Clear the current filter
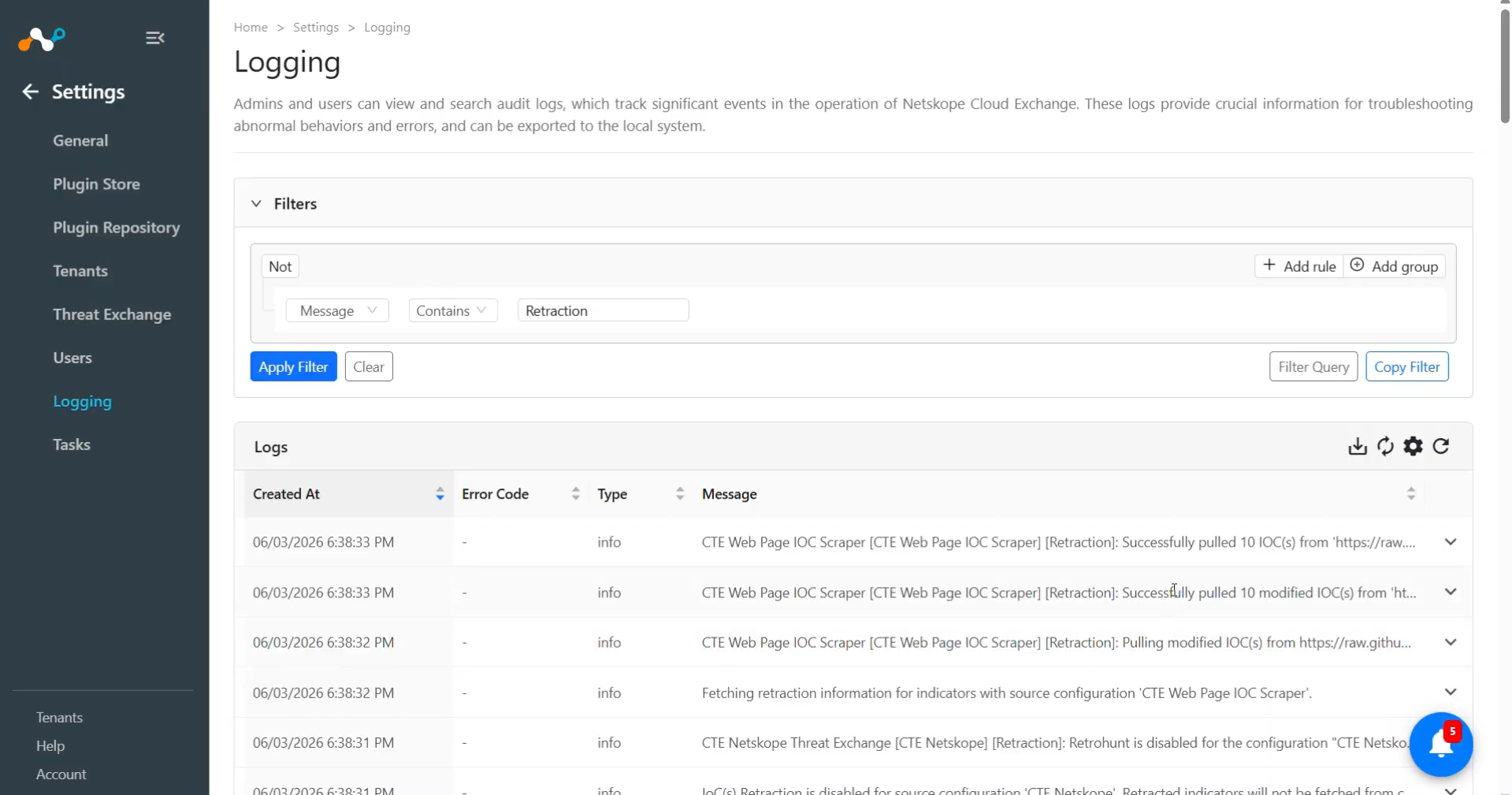The height and width of the screenshot is (795, 1512). pos(369,366)
